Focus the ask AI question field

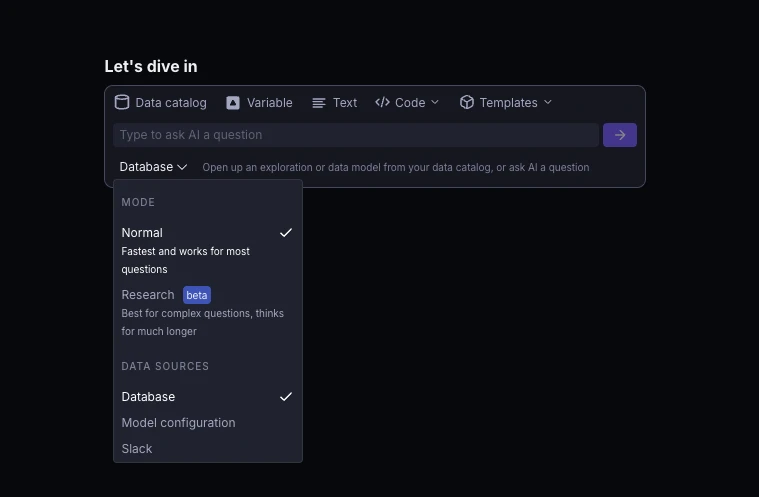pyautogui.click(x=355, y=135)
